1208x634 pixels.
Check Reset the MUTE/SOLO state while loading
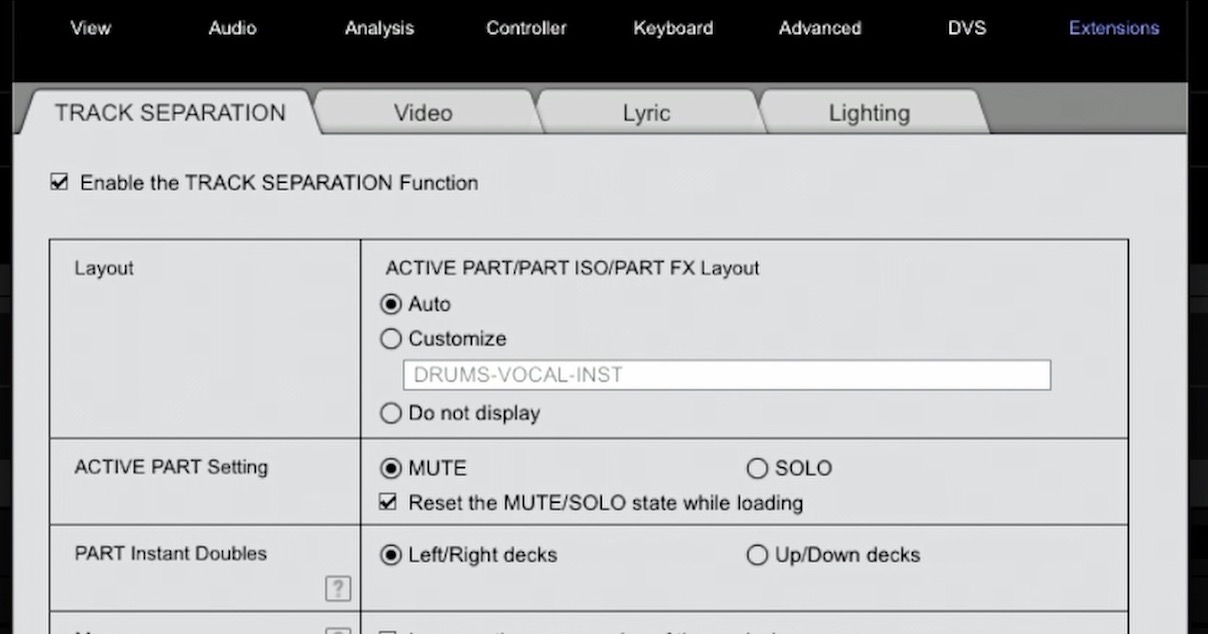pyautogui.click(x=389, y=503)
